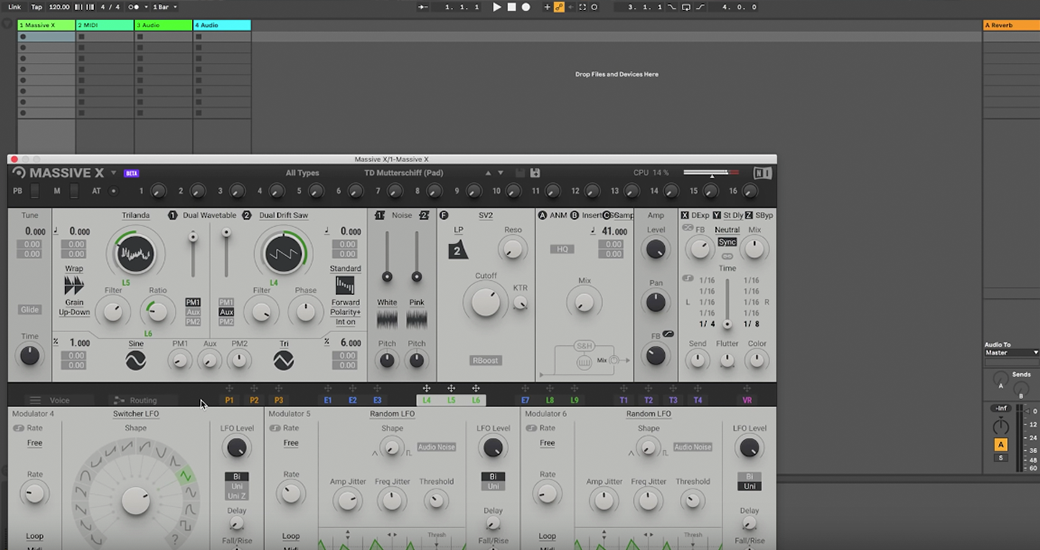
Task: Toggle delay Sync button
Action: point(727,242)
